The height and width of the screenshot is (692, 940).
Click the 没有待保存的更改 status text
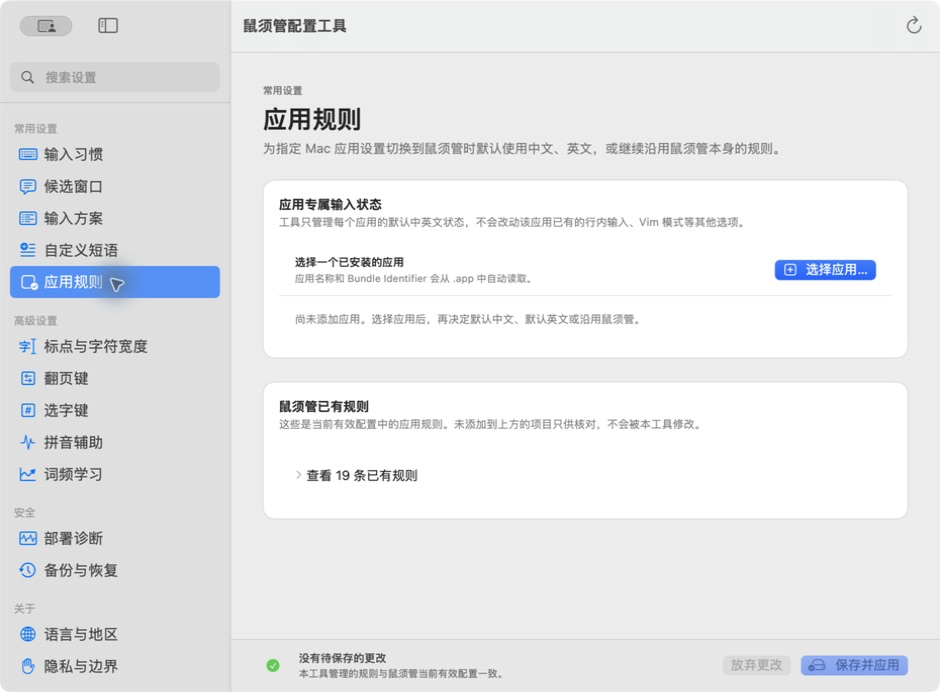click(x=342, y=658)
